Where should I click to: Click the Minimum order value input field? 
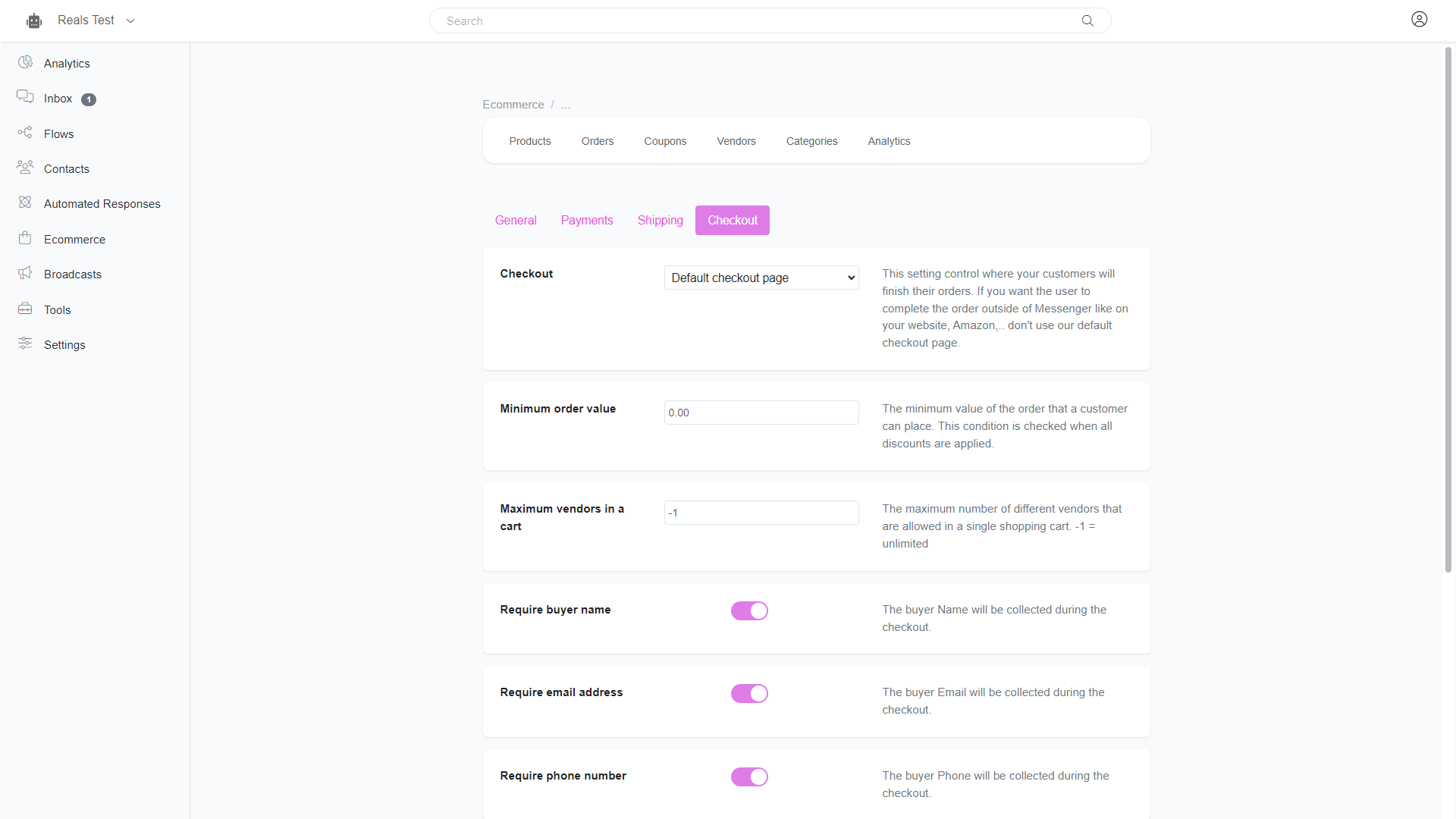click(761, 413)
